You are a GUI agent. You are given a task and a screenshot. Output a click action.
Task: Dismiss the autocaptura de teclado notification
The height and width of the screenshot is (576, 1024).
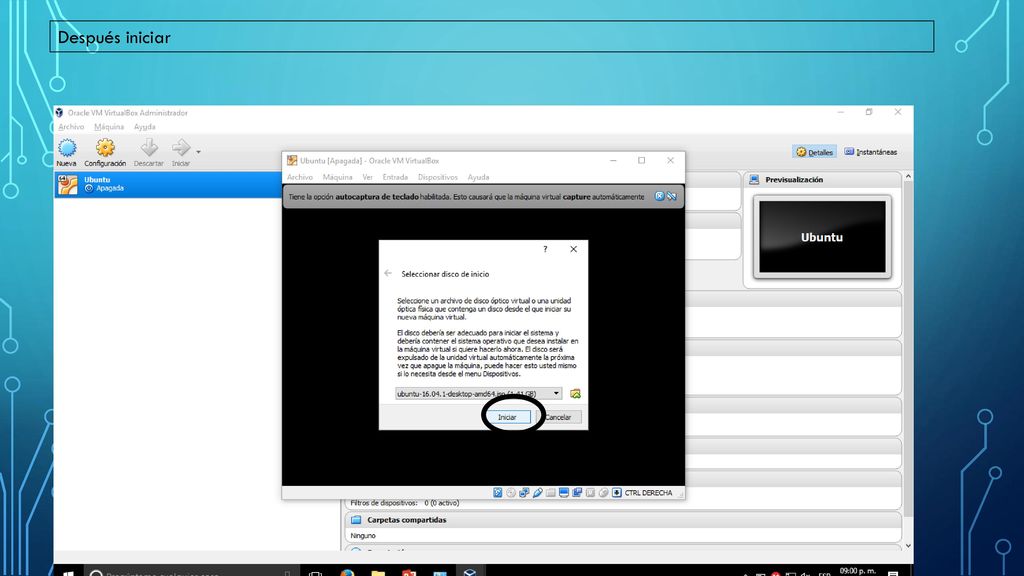click(660, 196)
